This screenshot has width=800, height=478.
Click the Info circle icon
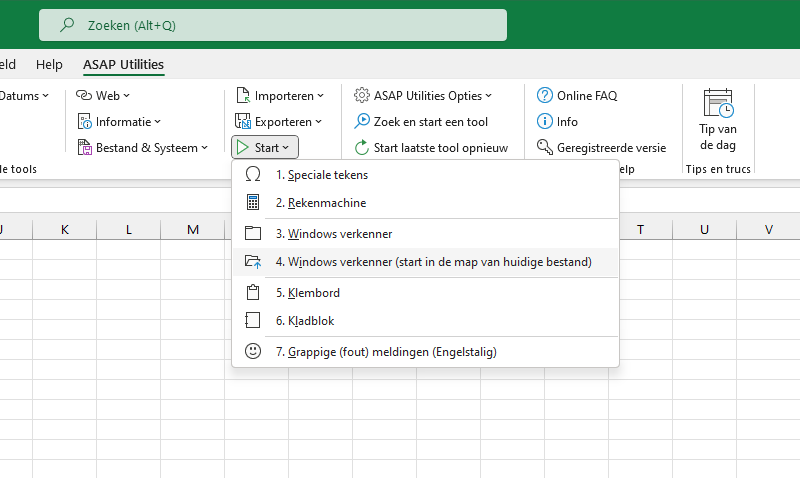coord(544,121)
